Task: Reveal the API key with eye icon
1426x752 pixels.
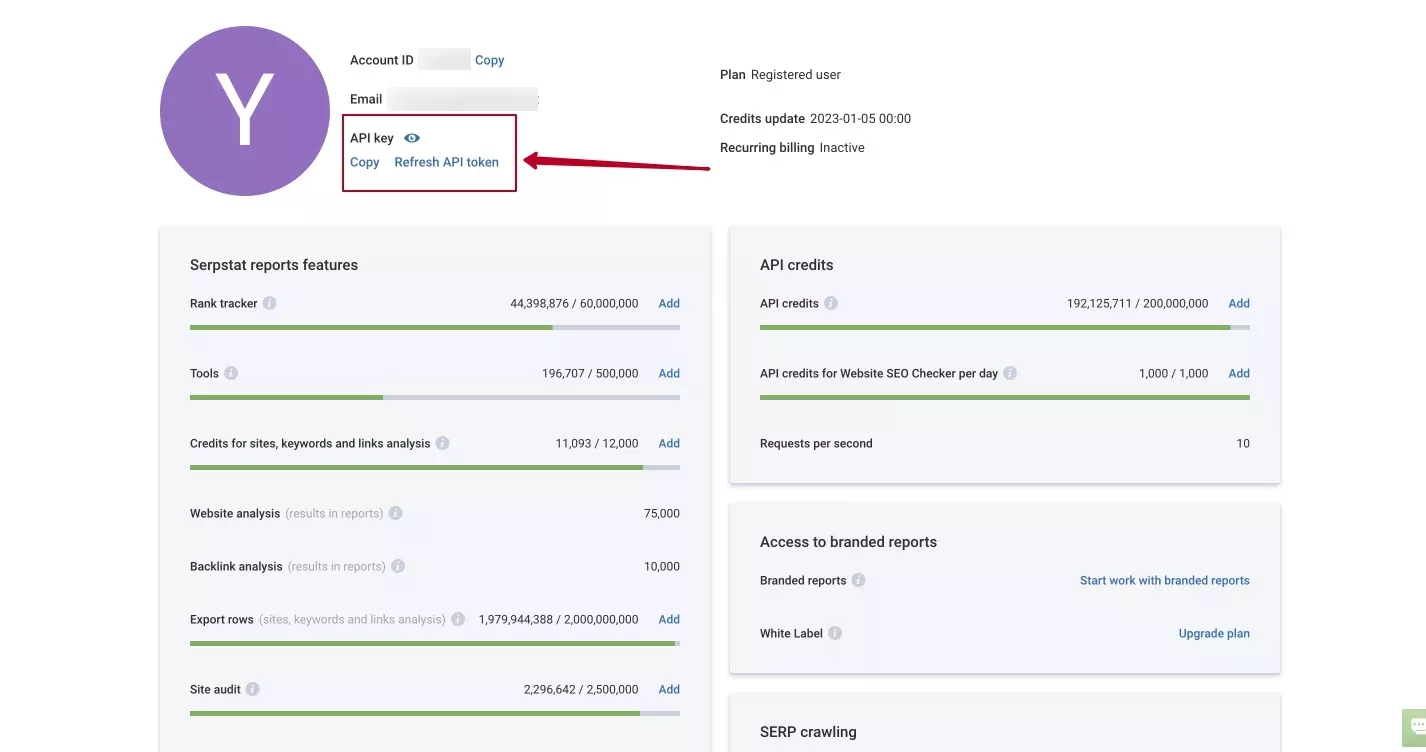Action: 412,138
